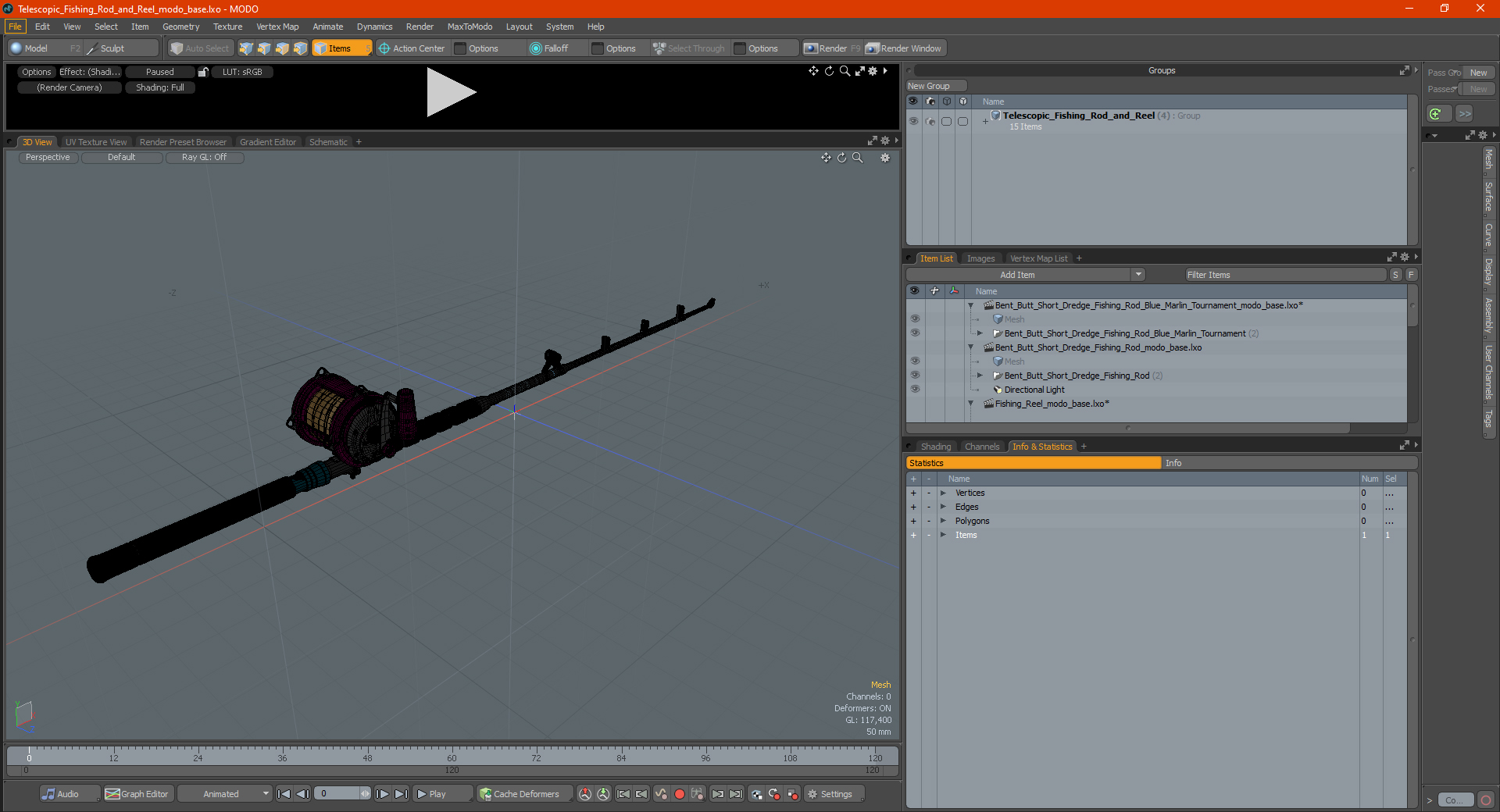Open the Default shading style dropdown
Screen dimensions: 1500x812
[121, 157]
